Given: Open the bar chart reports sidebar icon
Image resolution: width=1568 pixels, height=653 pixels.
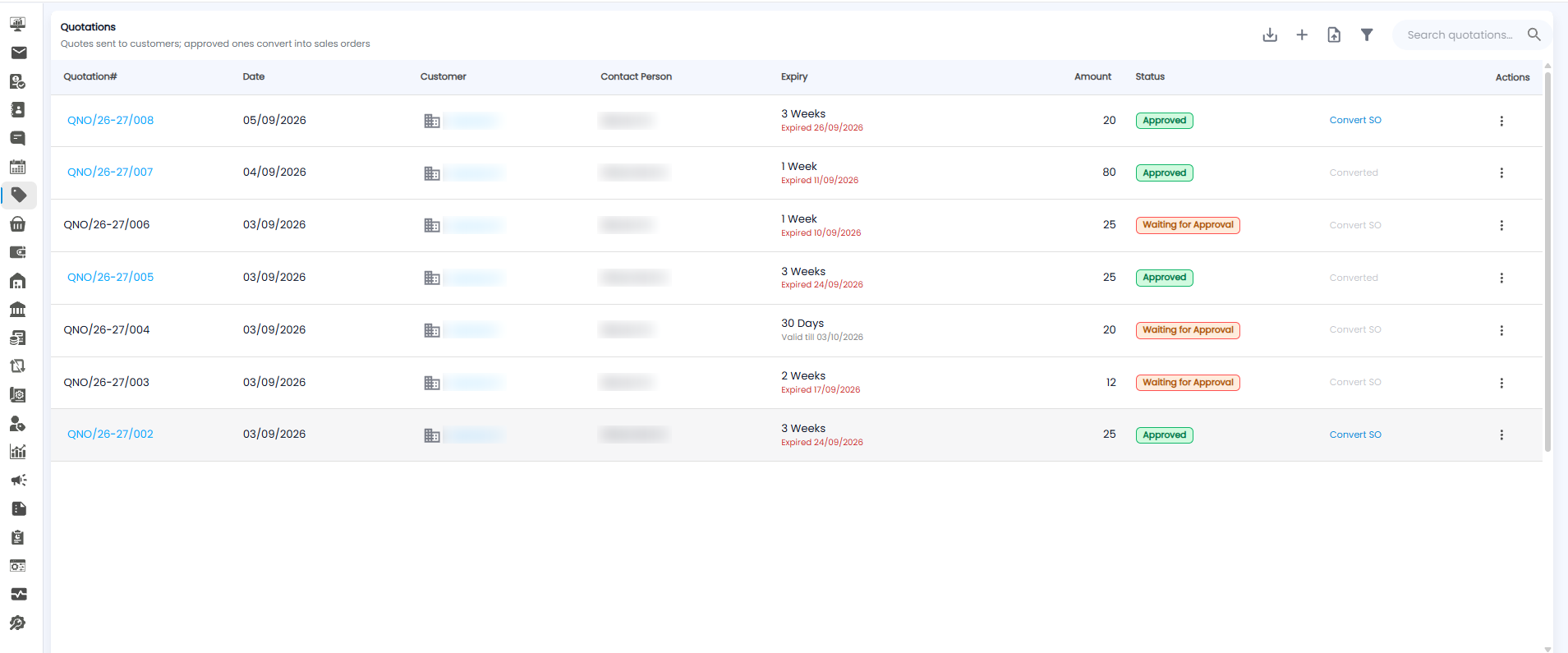Looking at the screenshot, I should 18,452.
